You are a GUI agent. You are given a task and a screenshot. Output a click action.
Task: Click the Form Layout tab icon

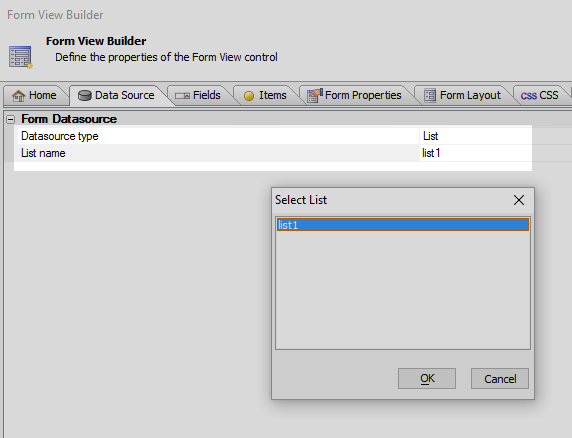coord(430,96)
